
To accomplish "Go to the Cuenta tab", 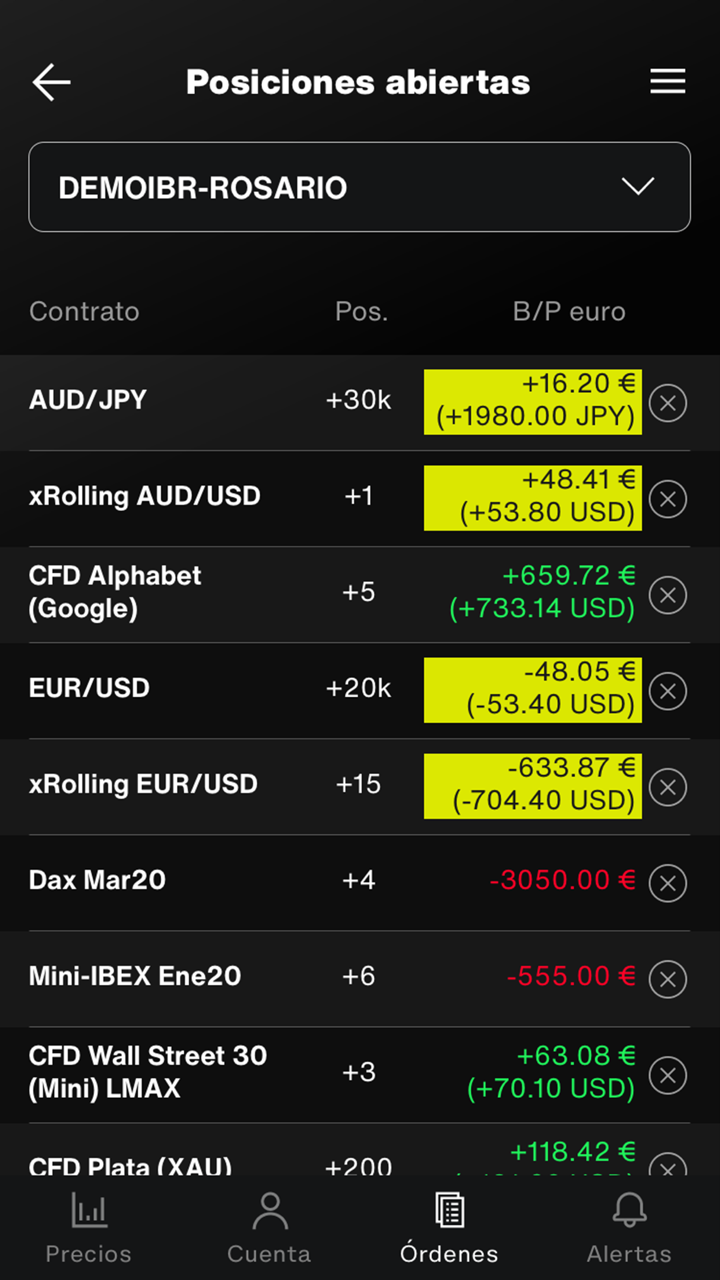I will (x=269, y=1226).
